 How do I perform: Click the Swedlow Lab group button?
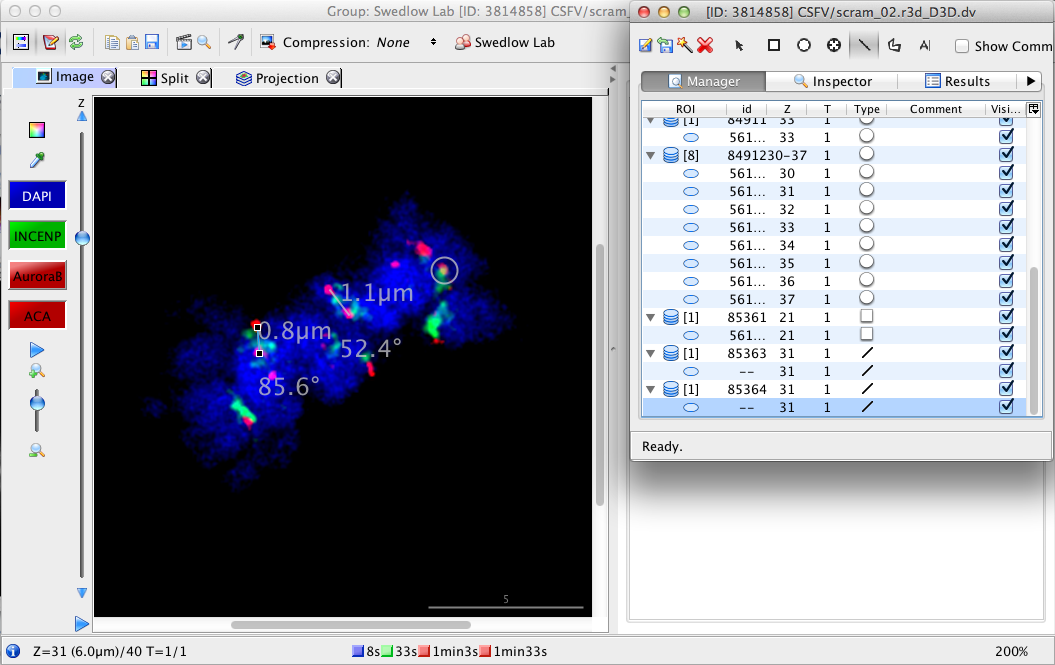coord(505,42)
